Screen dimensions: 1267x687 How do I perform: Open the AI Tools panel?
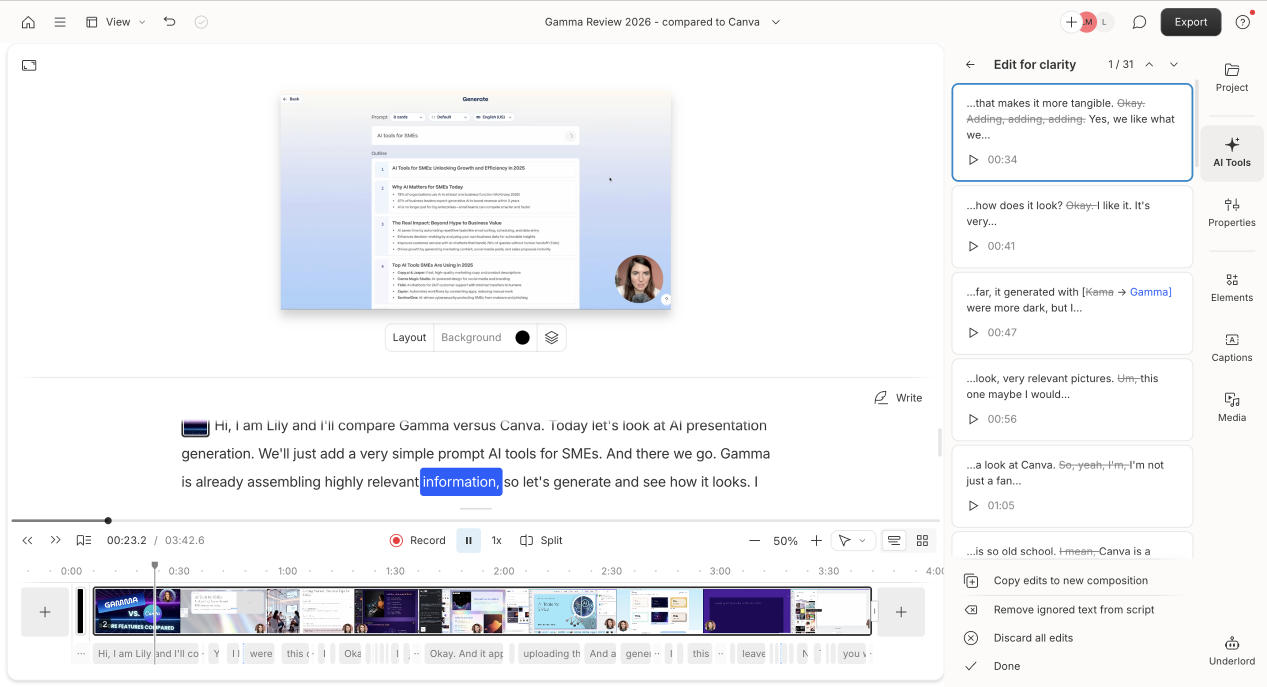coord(1231,152)
